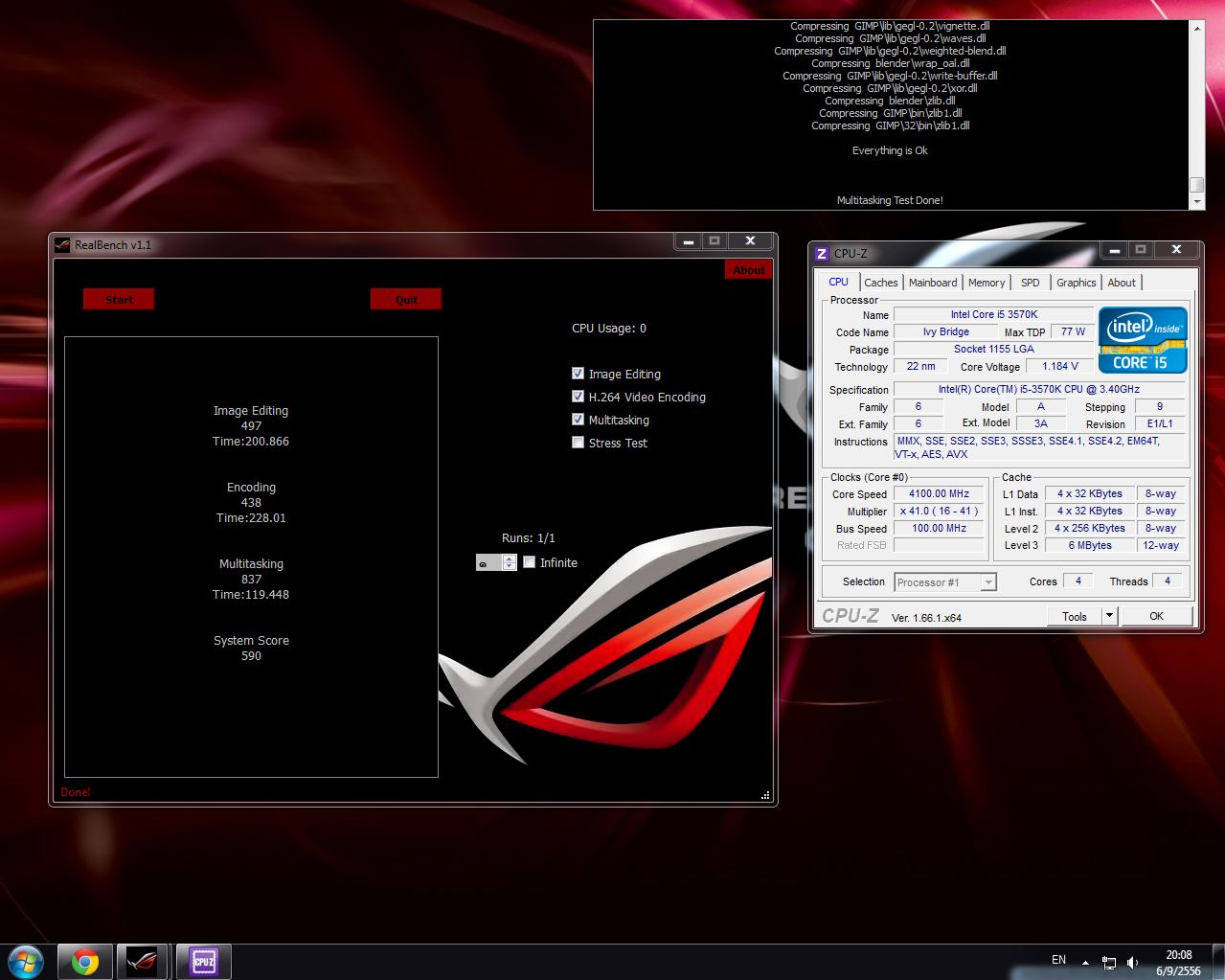
Task: Enable the Infinite runs checkbox
Action: pos(529,562)
